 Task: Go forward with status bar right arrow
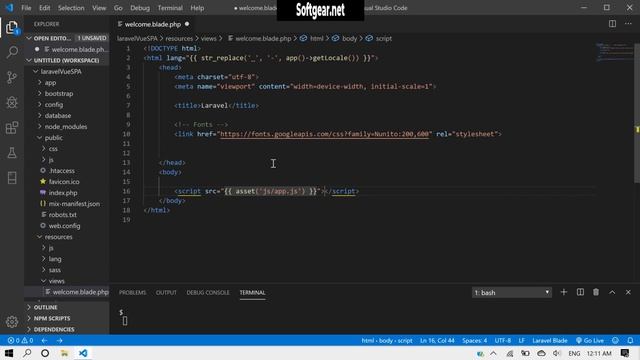click(60, 340)
